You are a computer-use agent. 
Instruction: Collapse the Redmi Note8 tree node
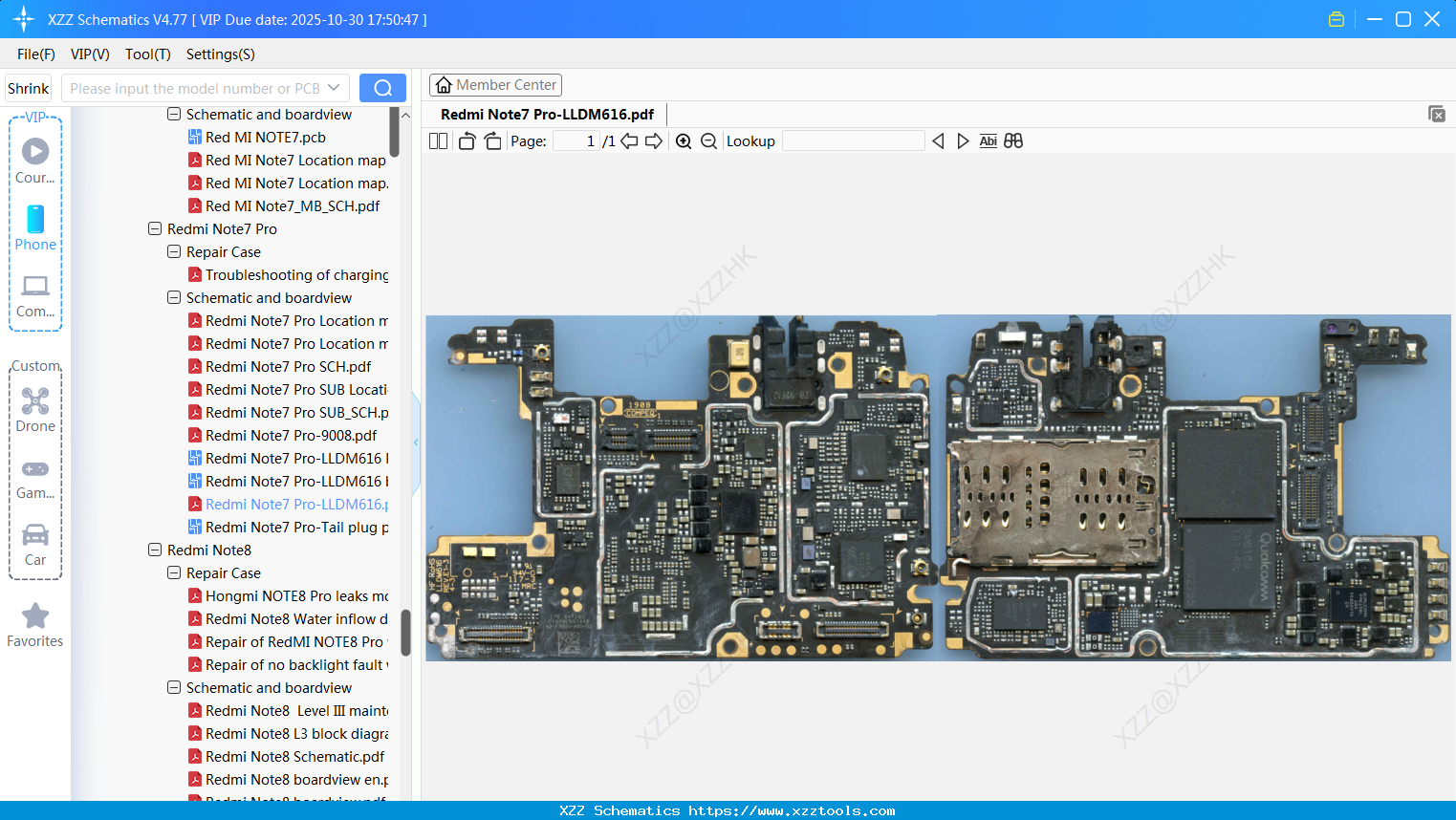155,550
